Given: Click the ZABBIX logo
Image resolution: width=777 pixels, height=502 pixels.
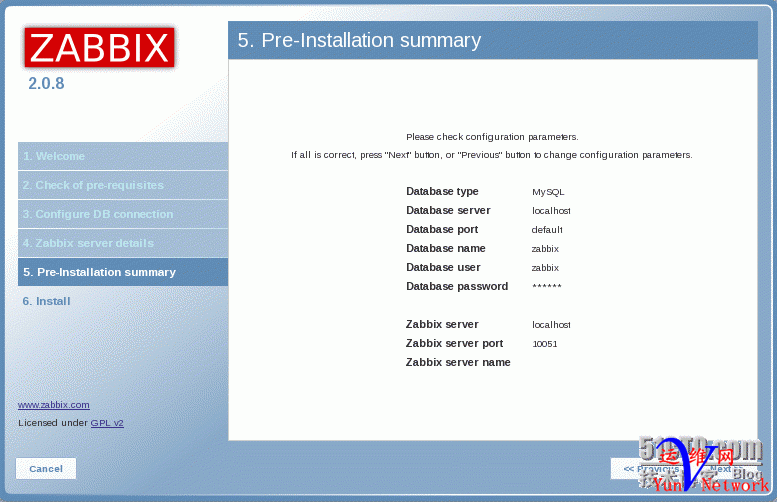Looking at the screenshot, I should [x=100, y=48].
